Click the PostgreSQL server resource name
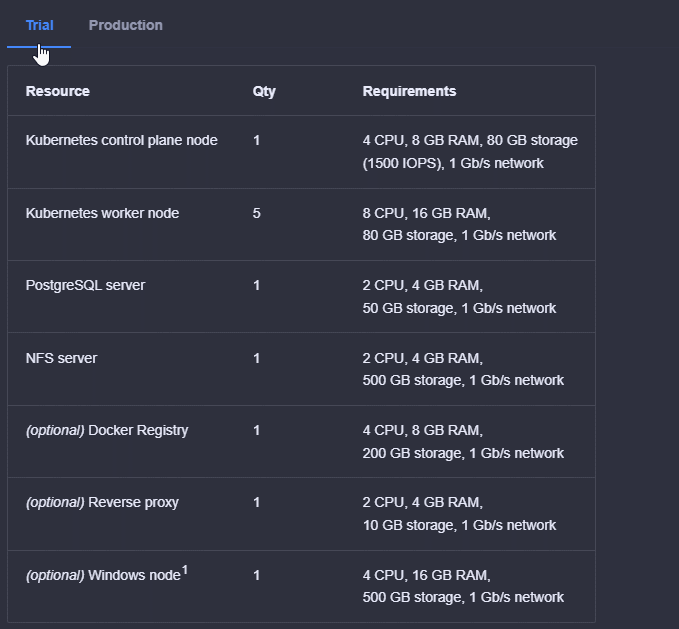 coord(85,285)
